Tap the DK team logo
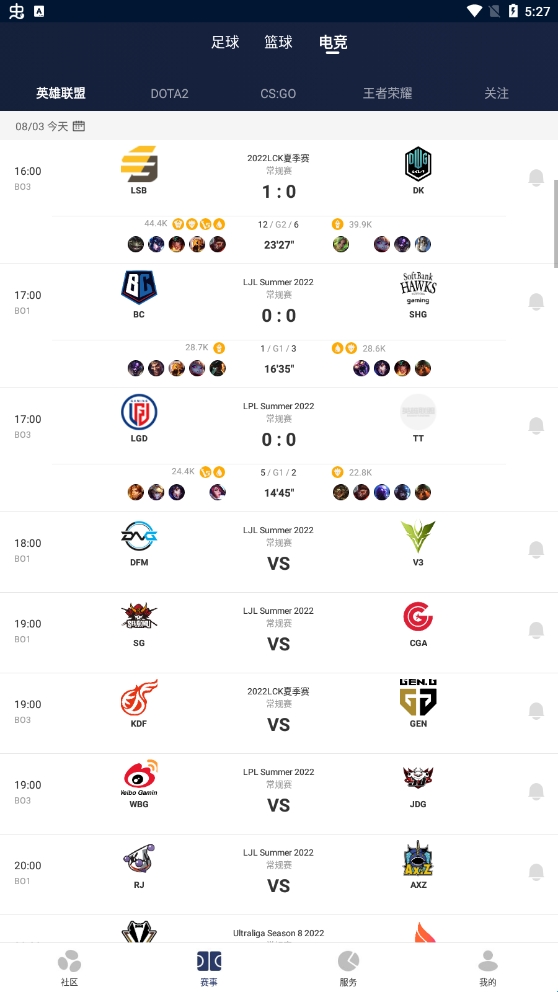This screenshot has width=558, height=992. tap(418, 164)
